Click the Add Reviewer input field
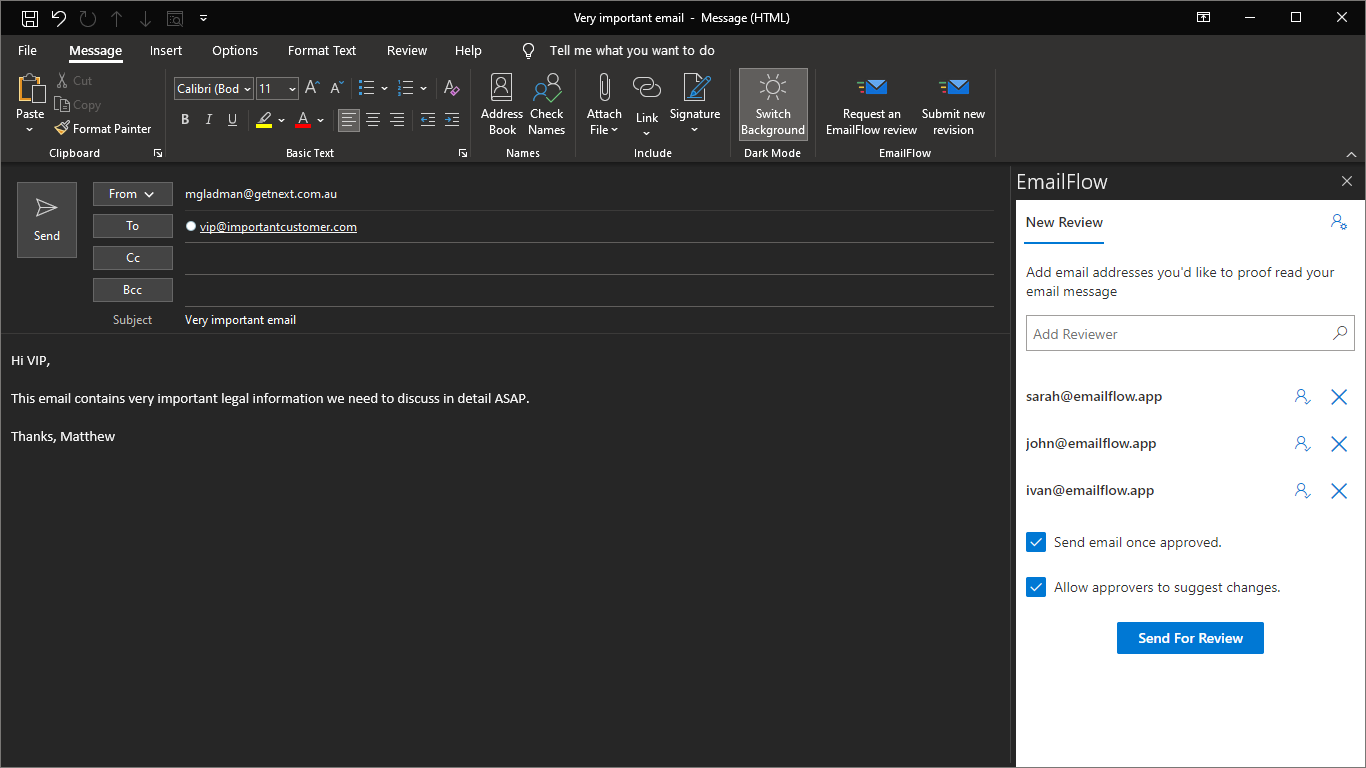The image size is (1366, 768). pos(1178,334)
